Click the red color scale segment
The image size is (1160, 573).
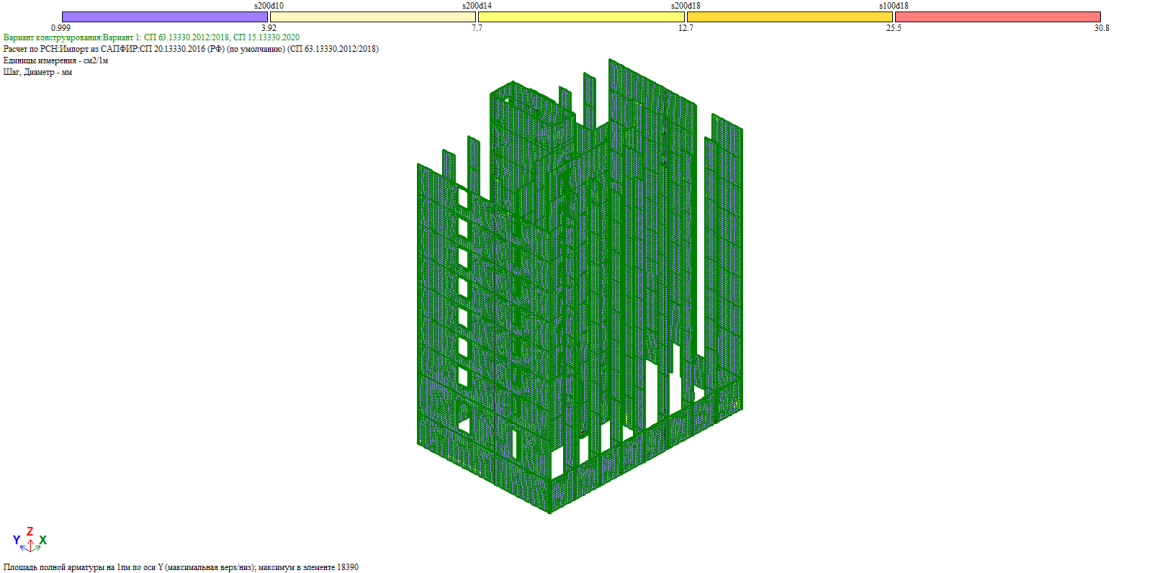(997, 17)
